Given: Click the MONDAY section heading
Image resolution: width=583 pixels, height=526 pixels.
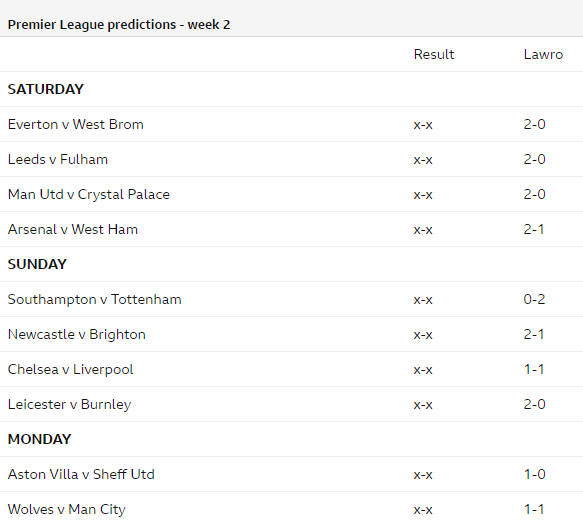Looking at the screenshot, I should coord(39,439).
